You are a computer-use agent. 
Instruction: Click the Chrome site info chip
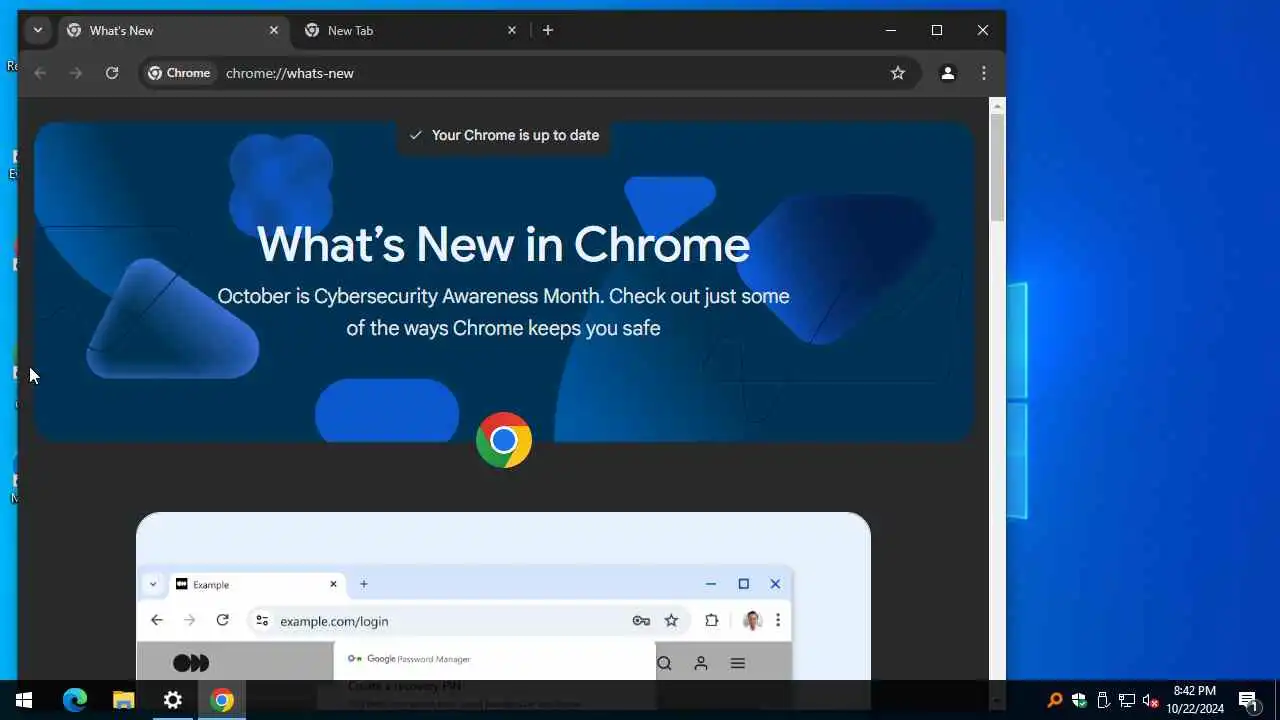pos(180,73)
